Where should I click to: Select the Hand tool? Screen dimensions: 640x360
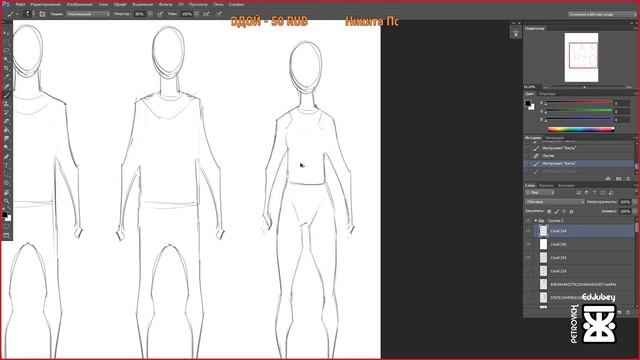(7, 192)
